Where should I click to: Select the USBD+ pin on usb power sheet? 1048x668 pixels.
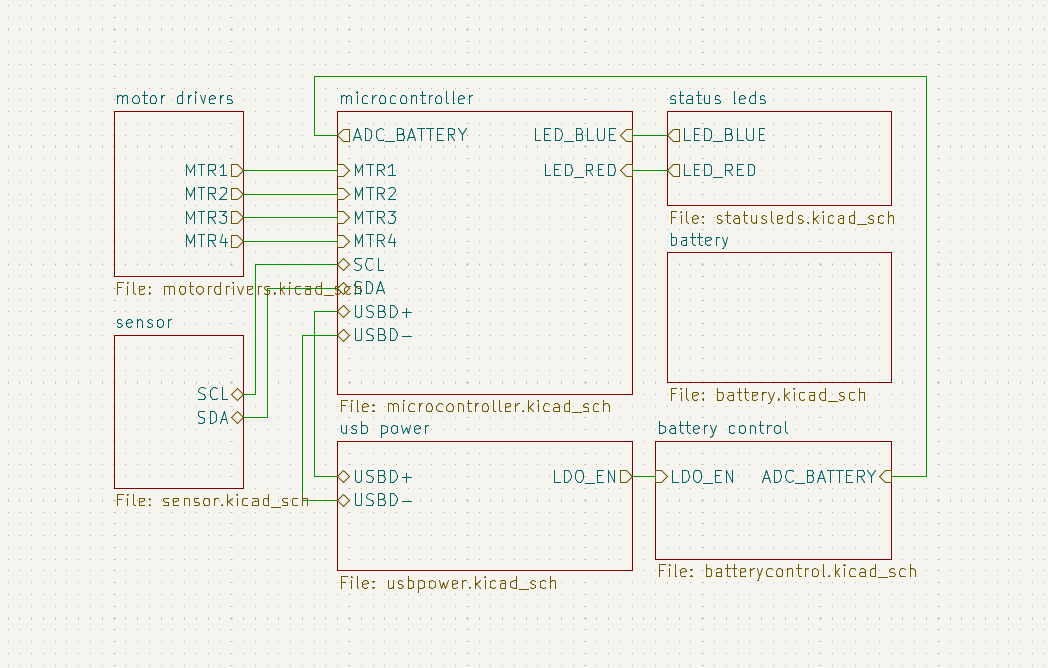pyautogui.click(x=375, y=477)
